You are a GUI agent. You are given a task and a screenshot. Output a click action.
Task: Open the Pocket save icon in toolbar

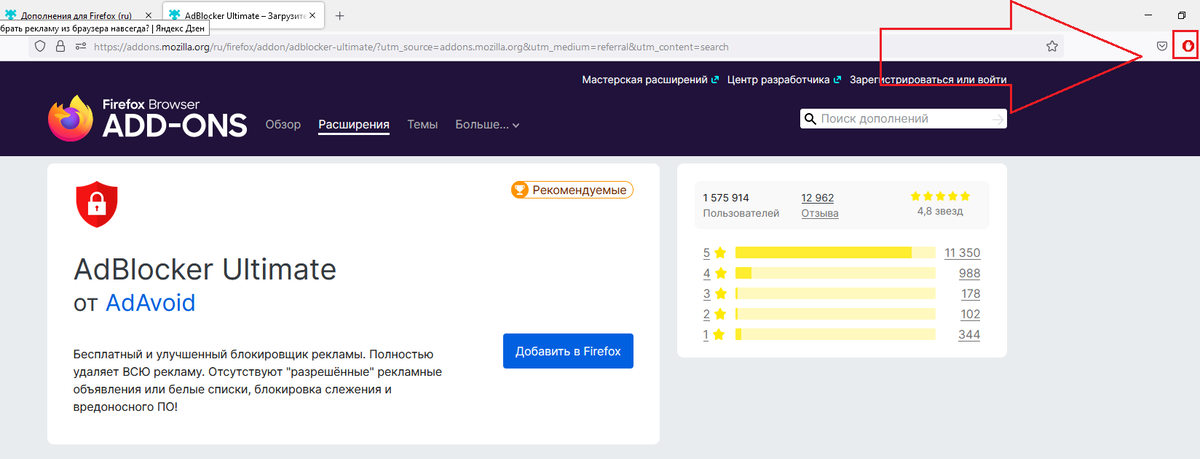[x=1162, y=46]
